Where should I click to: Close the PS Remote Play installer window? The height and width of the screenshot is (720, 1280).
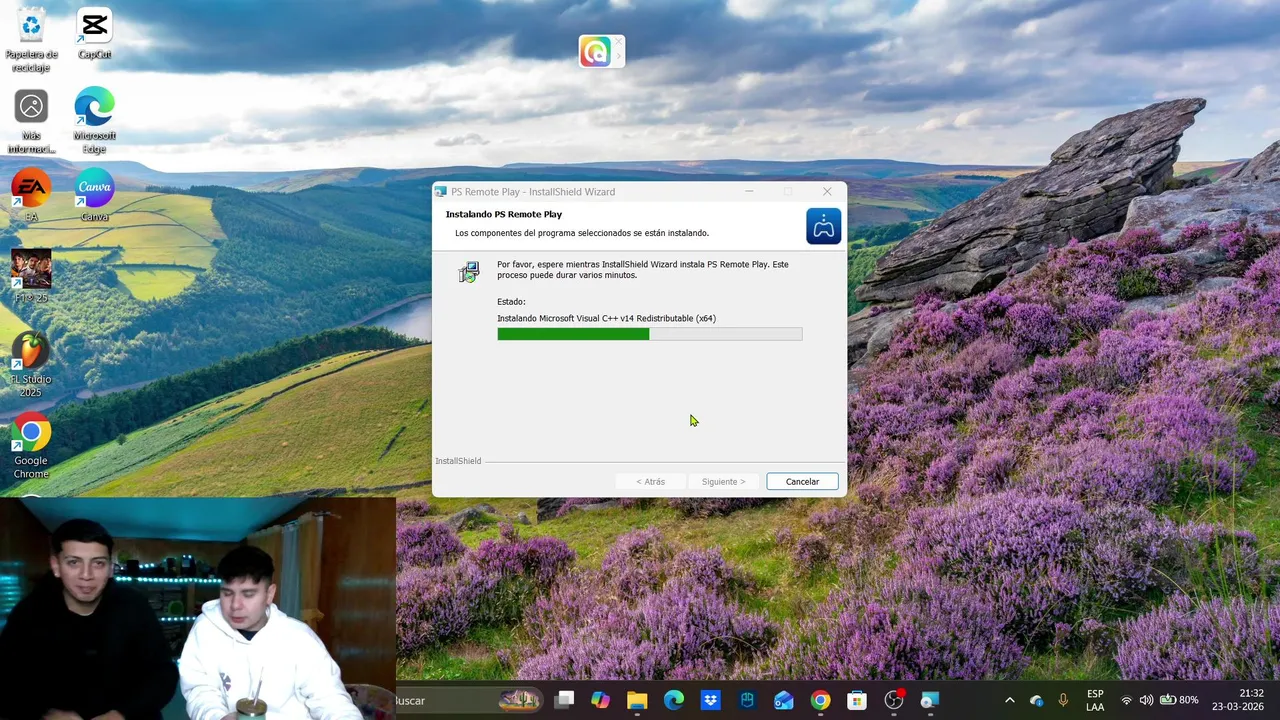pyautogui.click(x=827, y=192)
